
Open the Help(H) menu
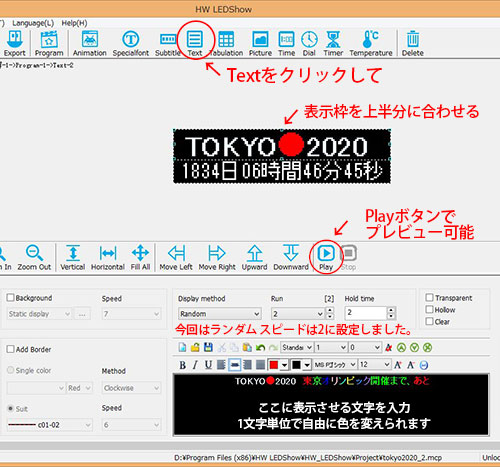click(x=74, y=23)
